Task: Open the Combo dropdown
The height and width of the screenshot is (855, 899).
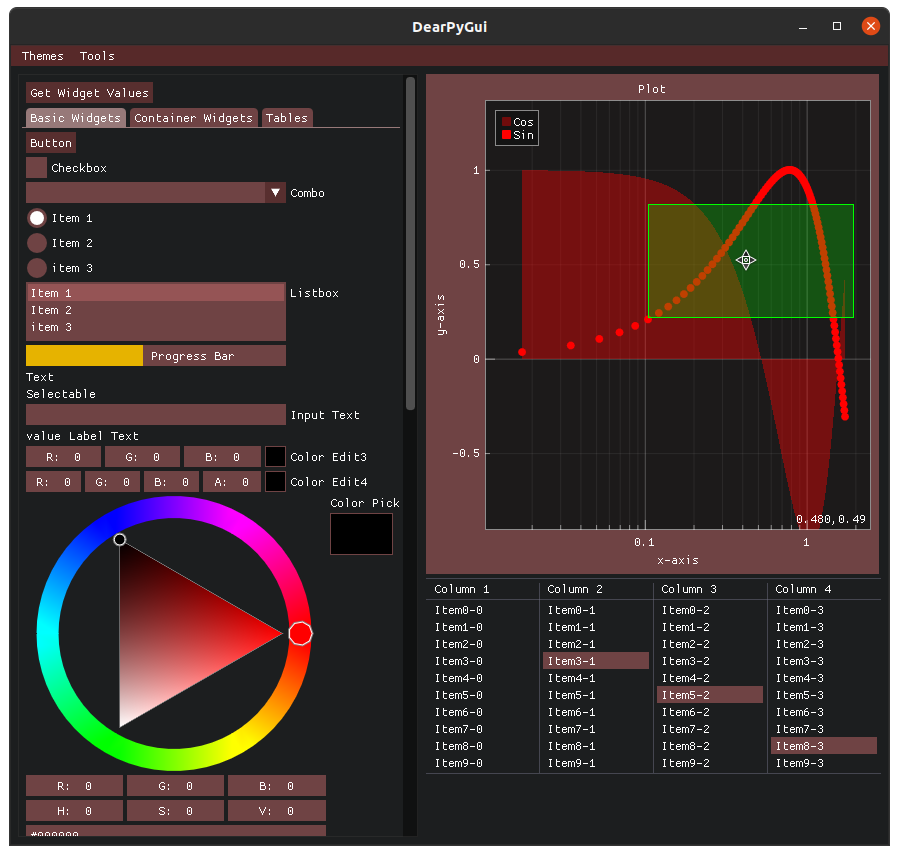Action: pos(275,193)
